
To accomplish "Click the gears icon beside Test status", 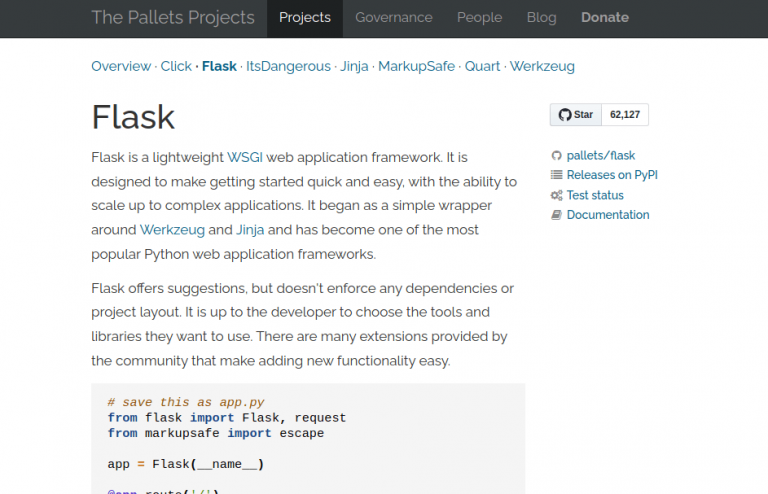I will [556, 196].
